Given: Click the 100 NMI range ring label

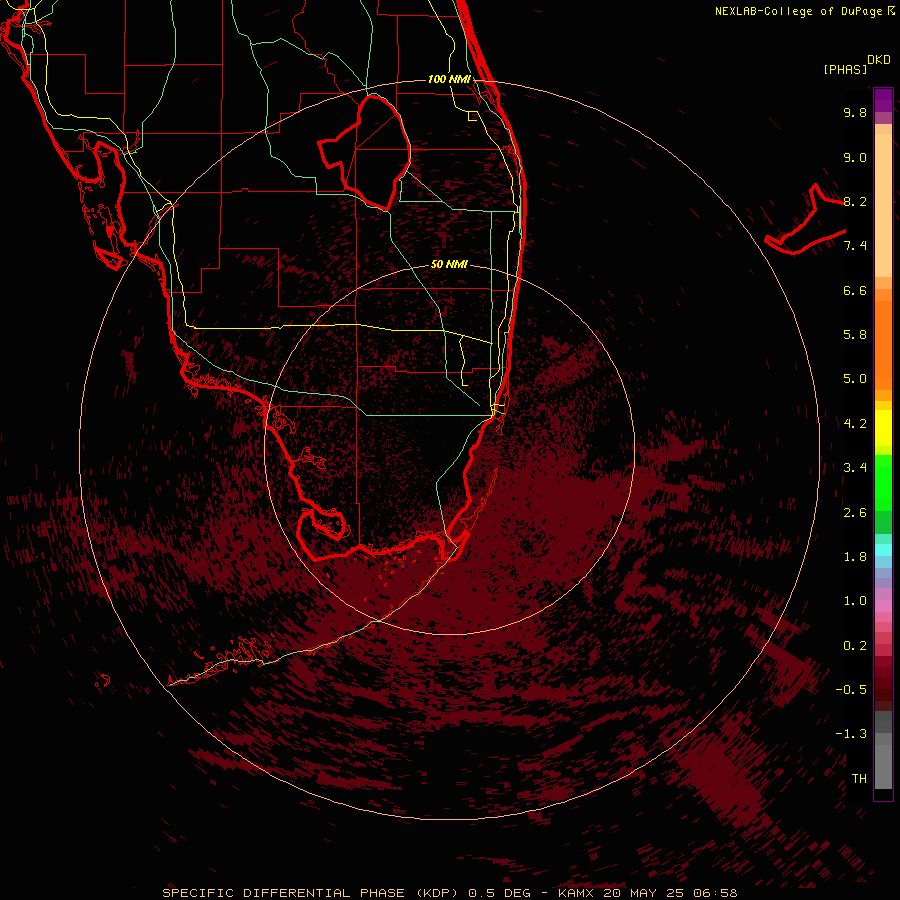Looking at the screenshot, I should point(449,79).
